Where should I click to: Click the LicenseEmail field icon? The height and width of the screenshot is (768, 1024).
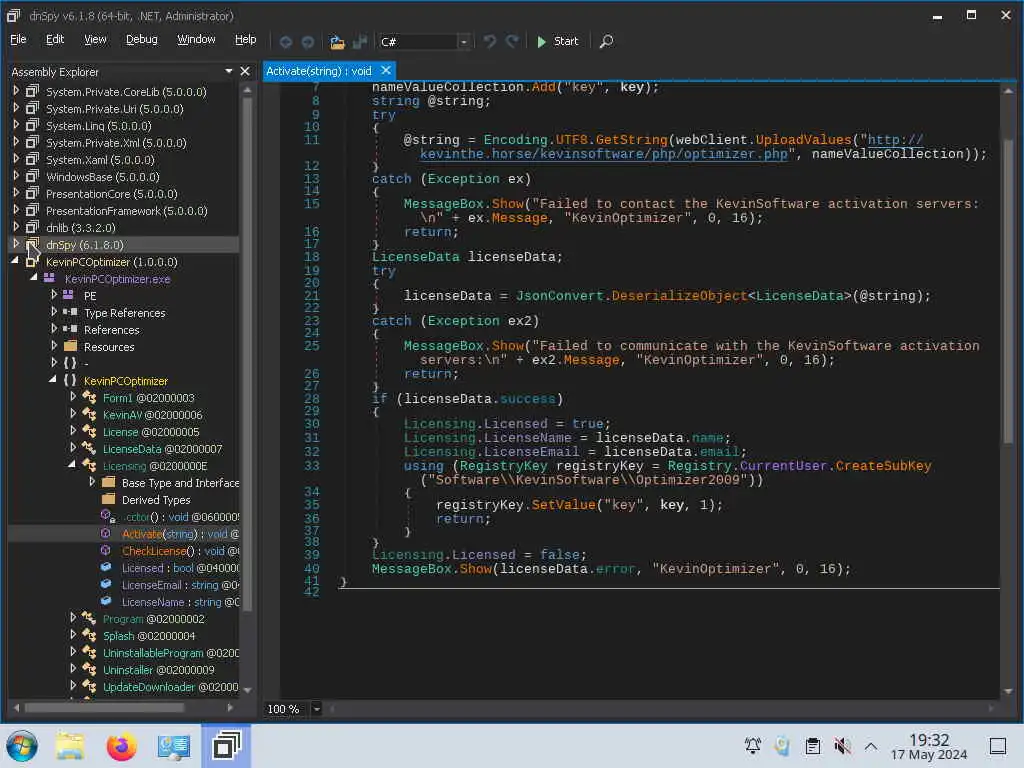coord(106,584)
